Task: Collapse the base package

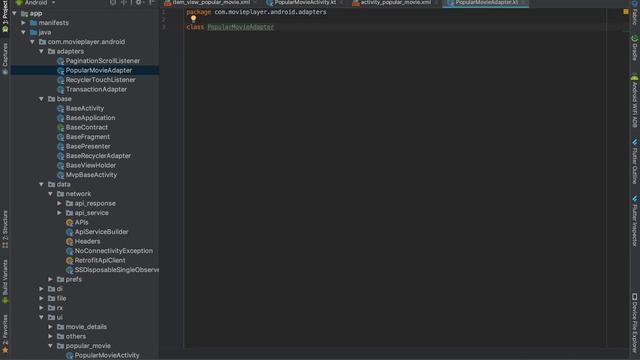Action: (42, 99)
